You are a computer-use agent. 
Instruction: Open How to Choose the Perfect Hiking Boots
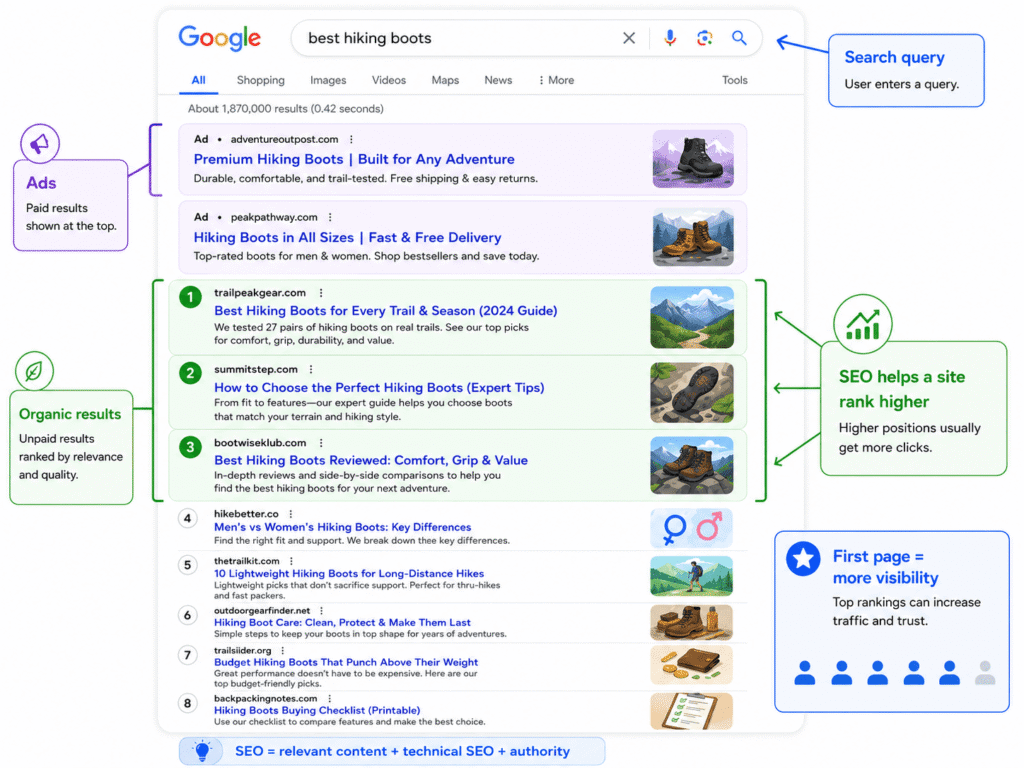pos(379,388)
